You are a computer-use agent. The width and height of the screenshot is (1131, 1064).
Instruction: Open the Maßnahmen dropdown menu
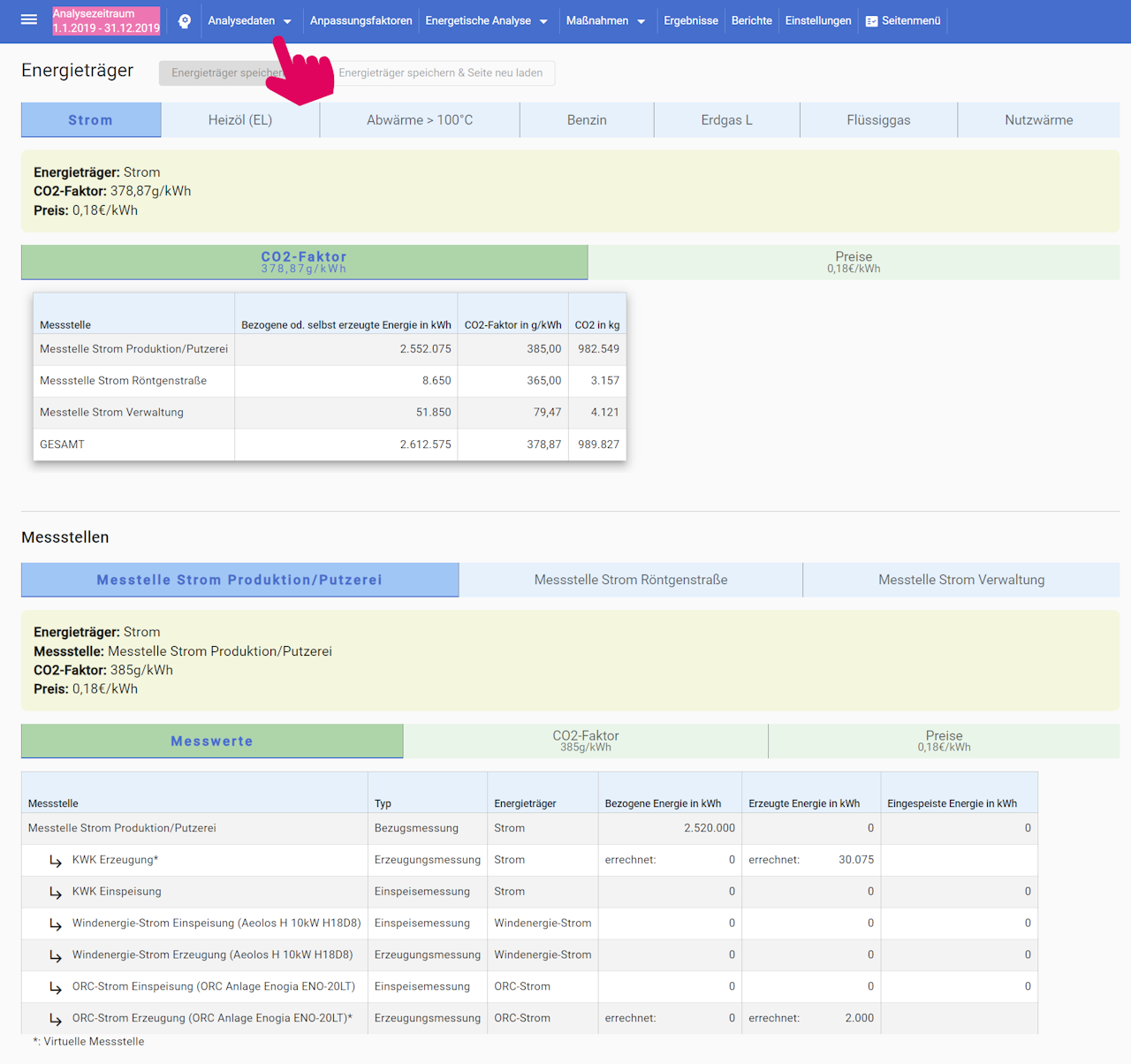pos(605,21)
